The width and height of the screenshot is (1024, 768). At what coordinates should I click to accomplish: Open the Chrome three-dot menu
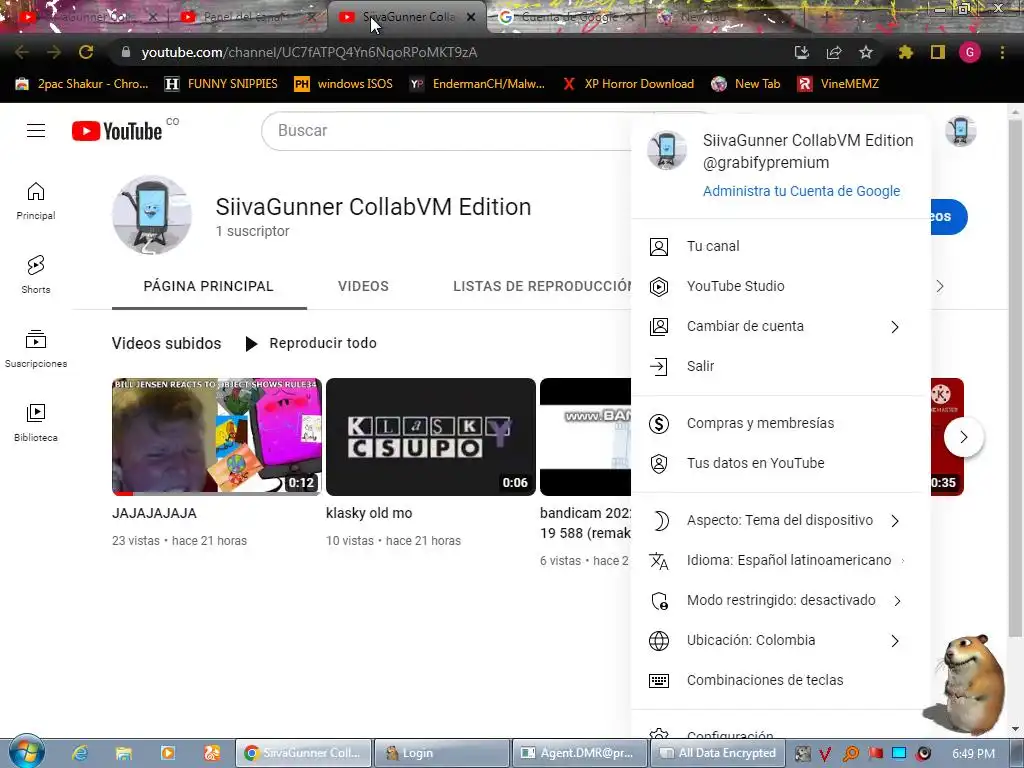coord(1002,52)
